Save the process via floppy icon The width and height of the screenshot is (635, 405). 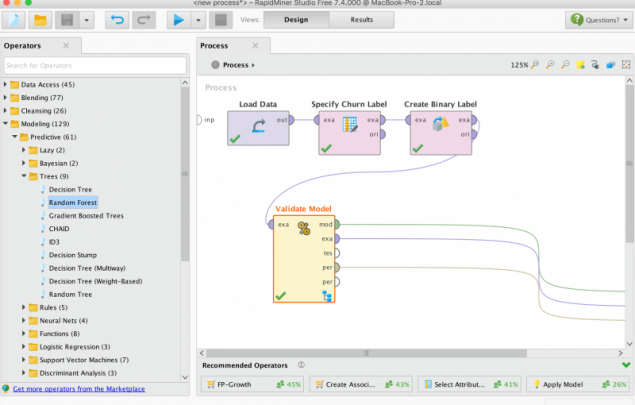tap(67, 20)
